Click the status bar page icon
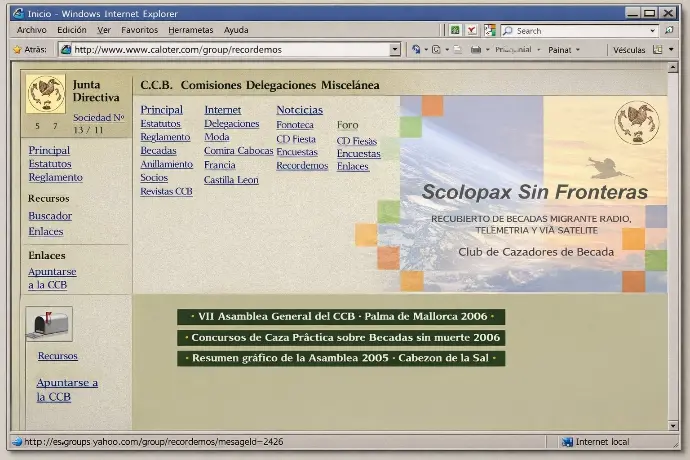The image size is (690, 460). point(17,442)
